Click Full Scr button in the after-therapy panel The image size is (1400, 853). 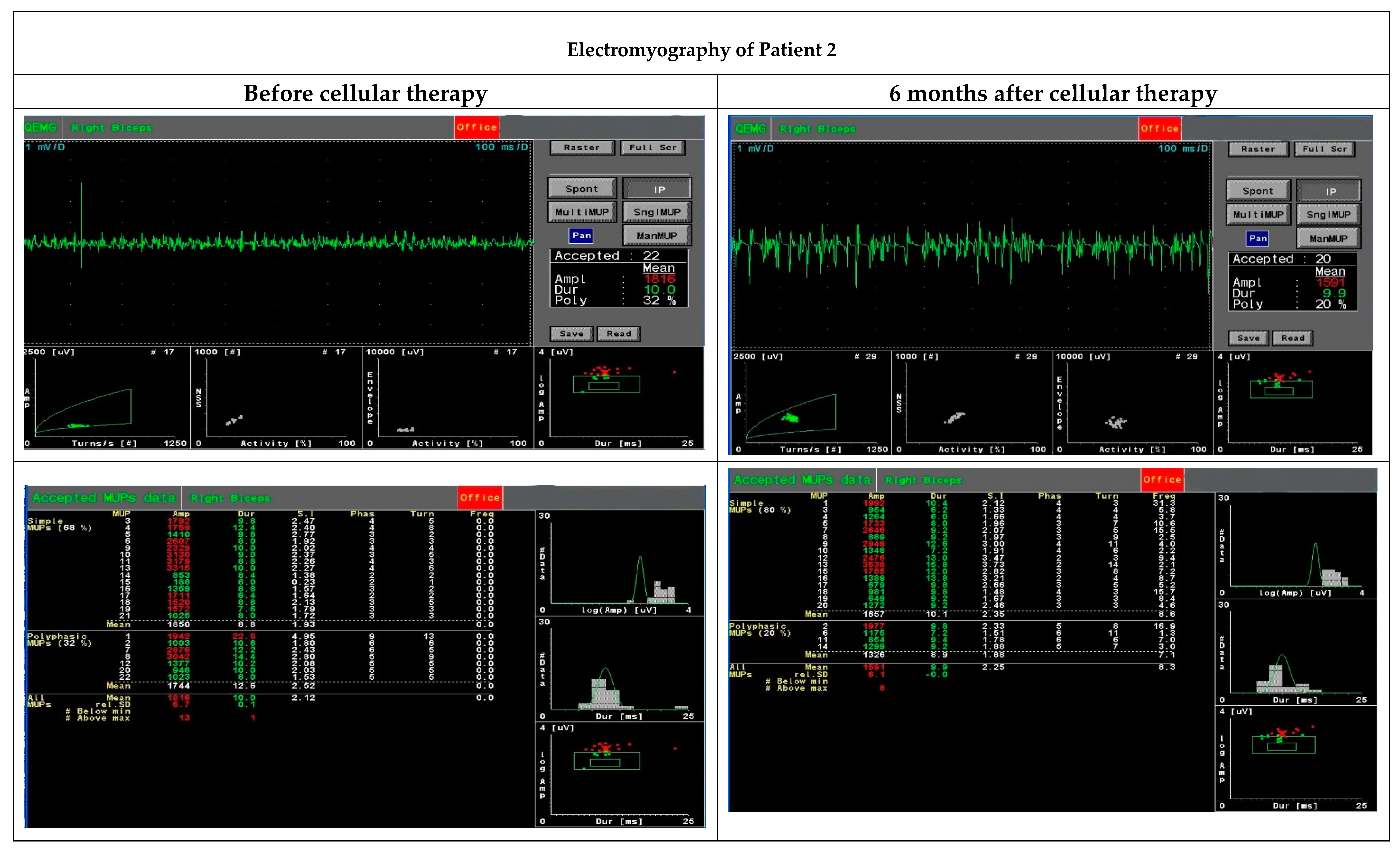tap(1324, 149)
